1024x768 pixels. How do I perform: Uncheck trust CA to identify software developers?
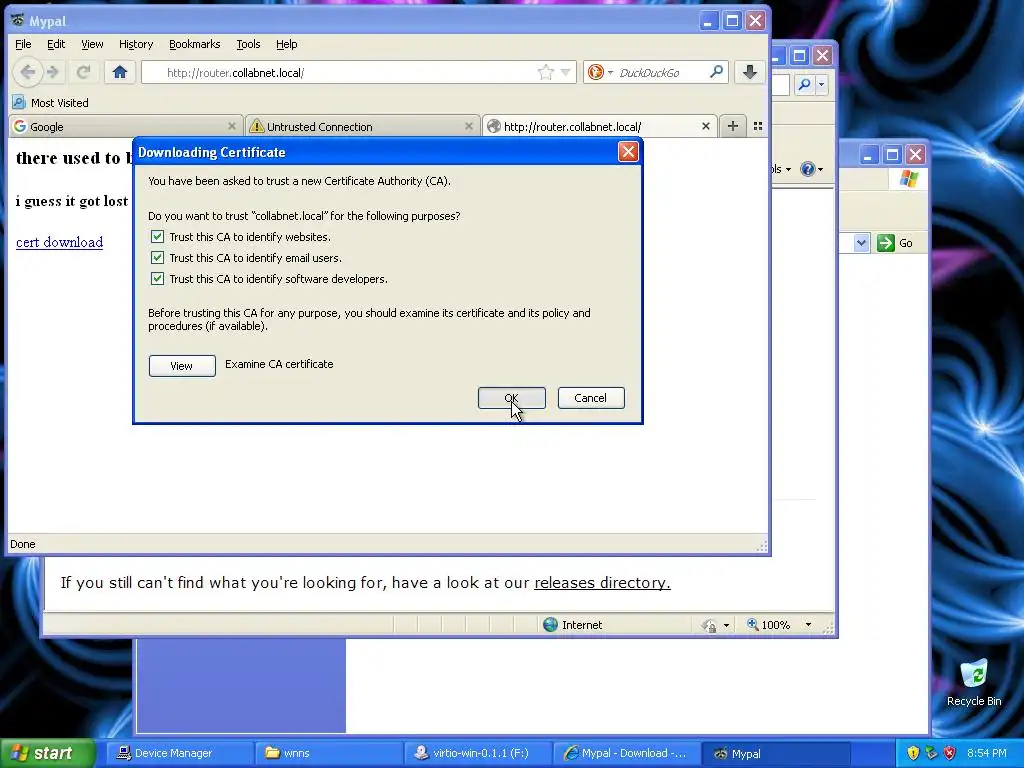coord(157,278)
